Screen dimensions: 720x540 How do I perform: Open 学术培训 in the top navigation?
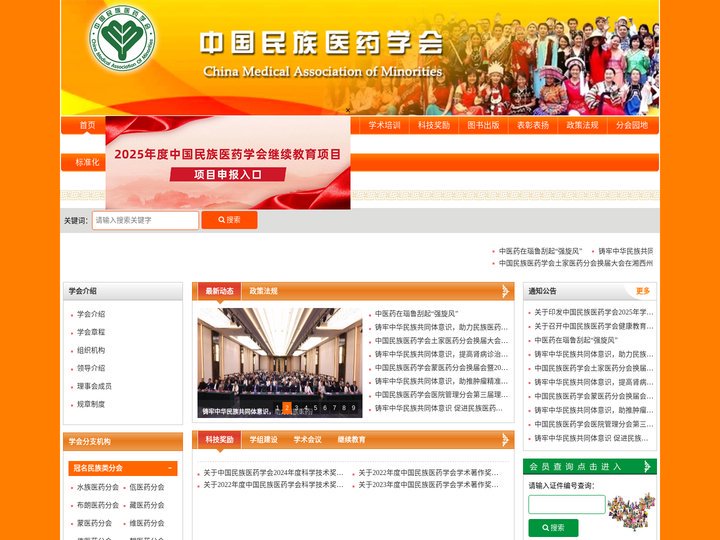(x=384, y=125)
